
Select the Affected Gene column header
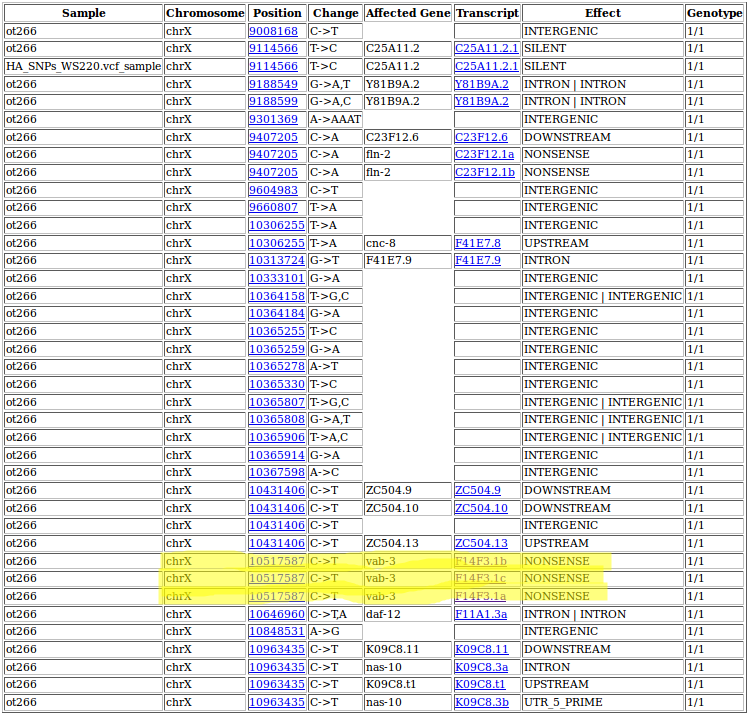408,13
